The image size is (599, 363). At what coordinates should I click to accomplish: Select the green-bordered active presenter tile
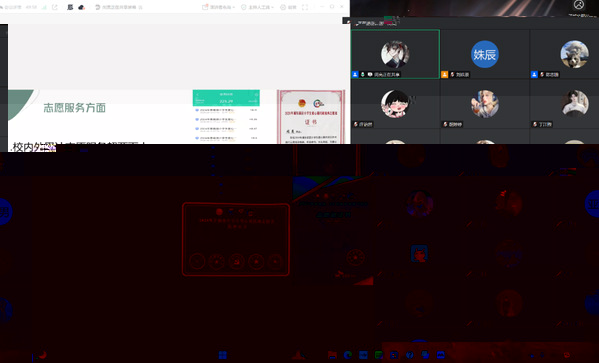coord(395,54)
